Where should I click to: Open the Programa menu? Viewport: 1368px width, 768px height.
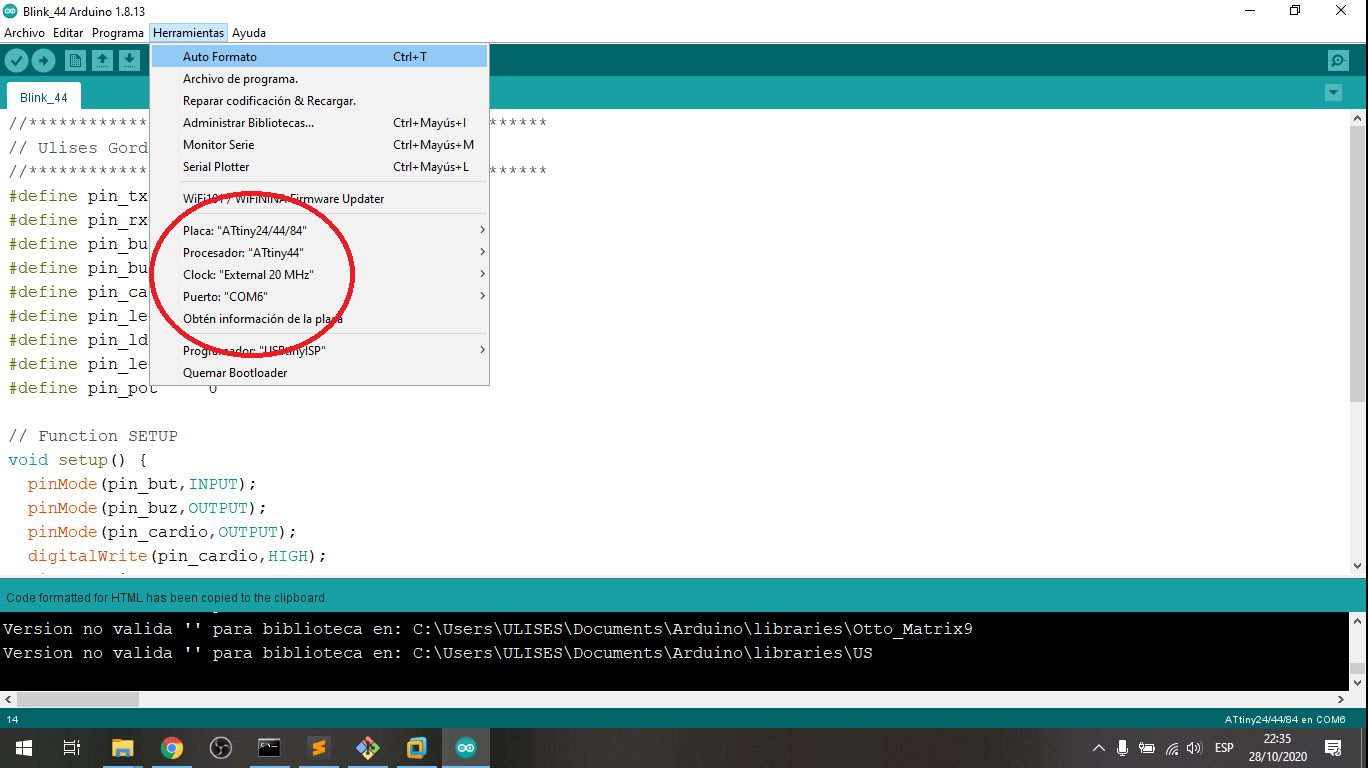118,33
